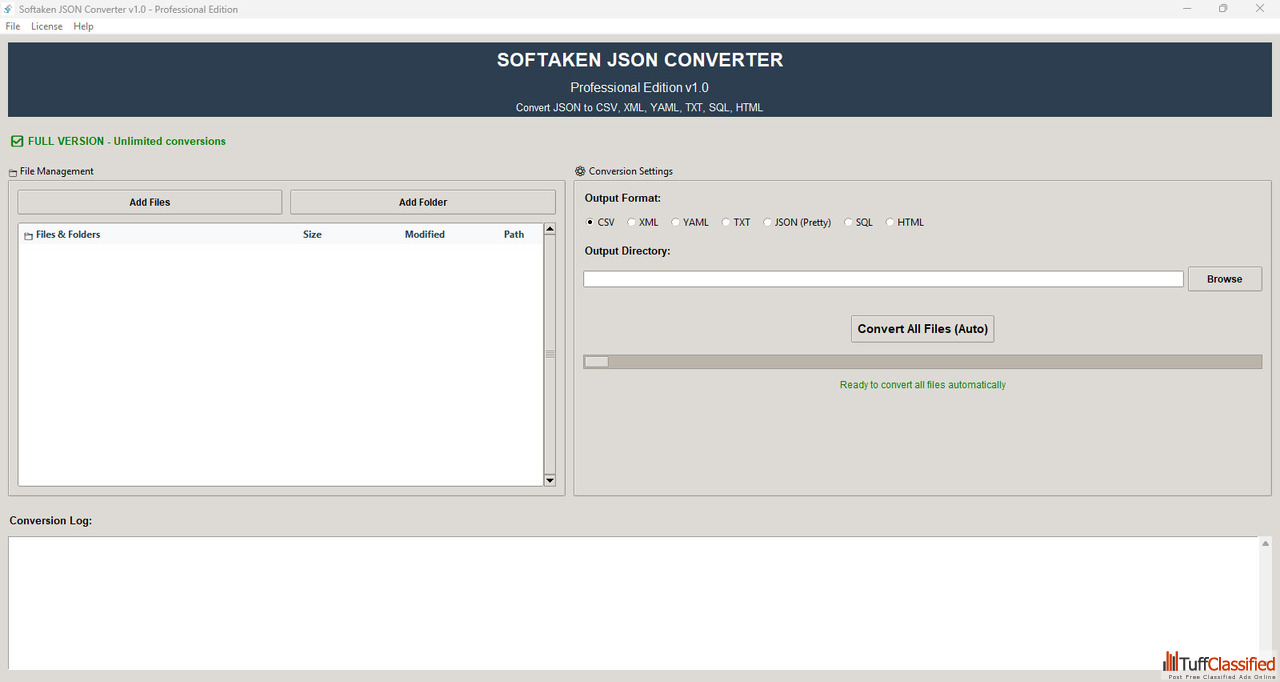
Task: Click the file list scroll-down arrow
Action: pos(549,480)
